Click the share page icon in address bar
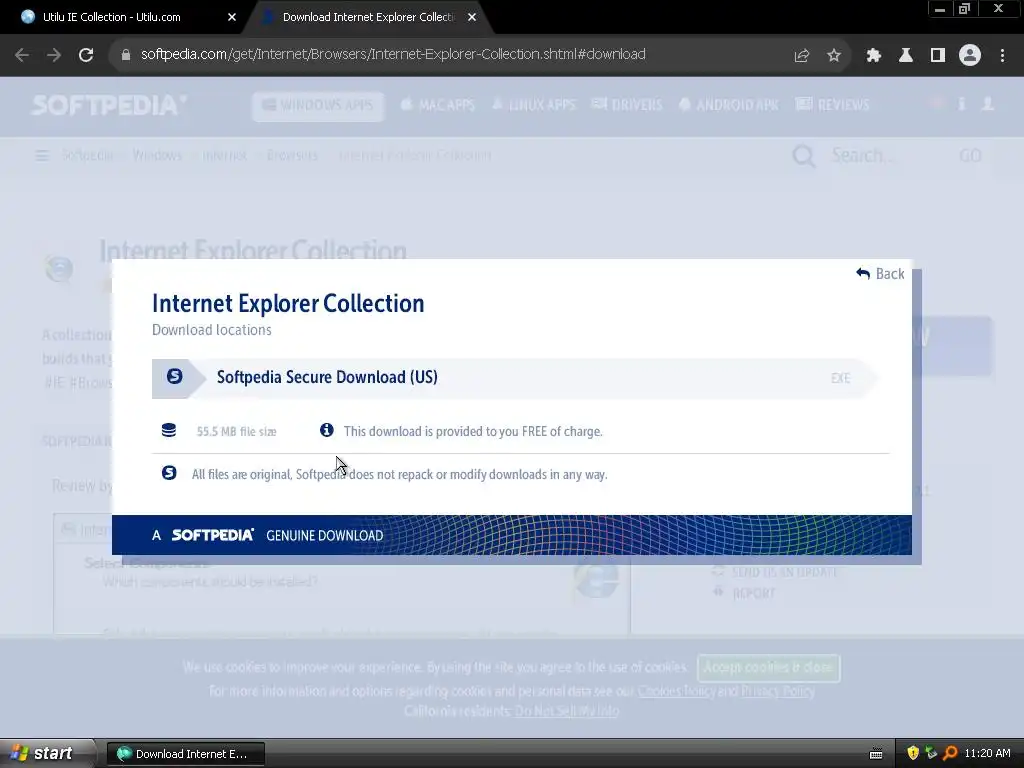Viewport: 1024px width, 768px height. tap(802, 56)
